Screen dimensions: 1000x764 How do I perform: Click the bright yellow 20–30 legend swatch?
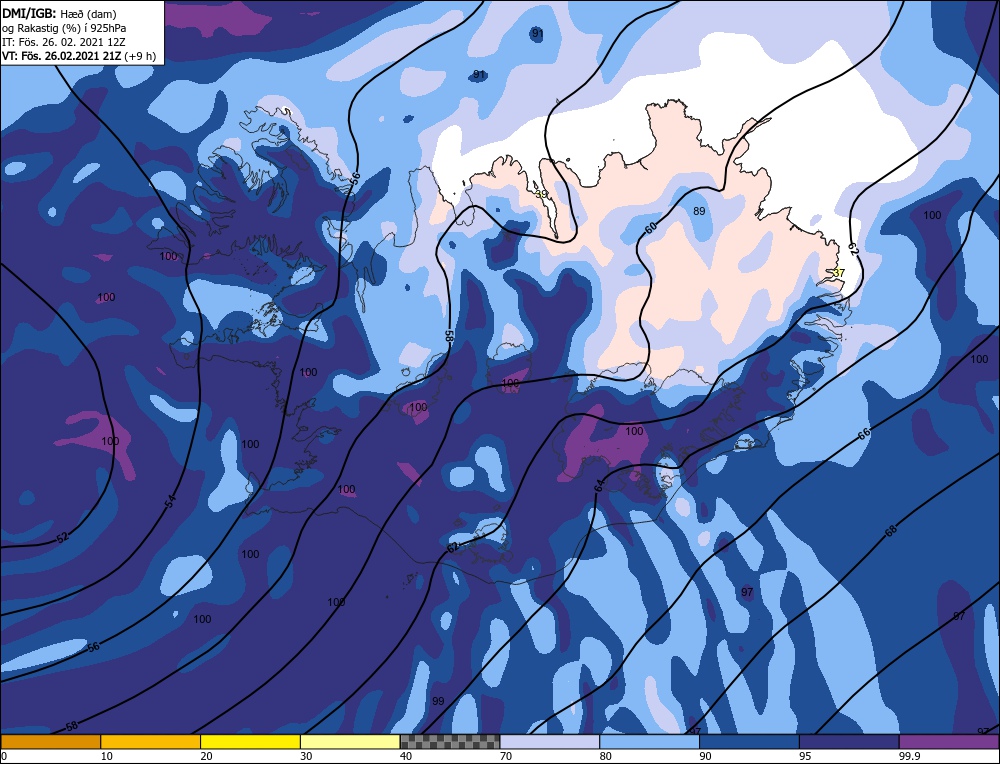[250, 741]
